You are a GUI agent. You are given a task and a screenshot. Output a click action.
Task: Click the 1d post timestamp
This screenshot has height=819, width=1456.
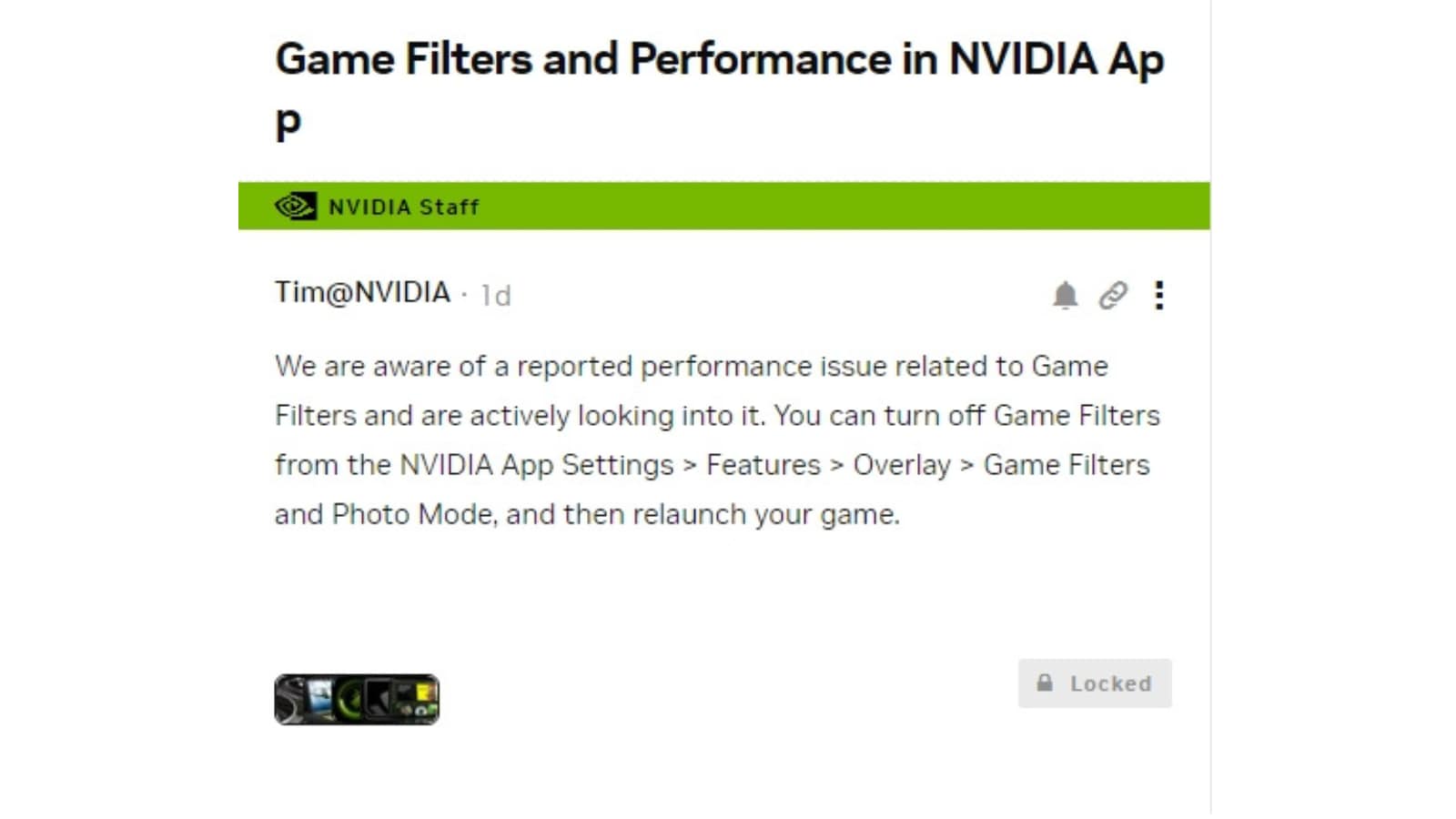pos(496,296)
